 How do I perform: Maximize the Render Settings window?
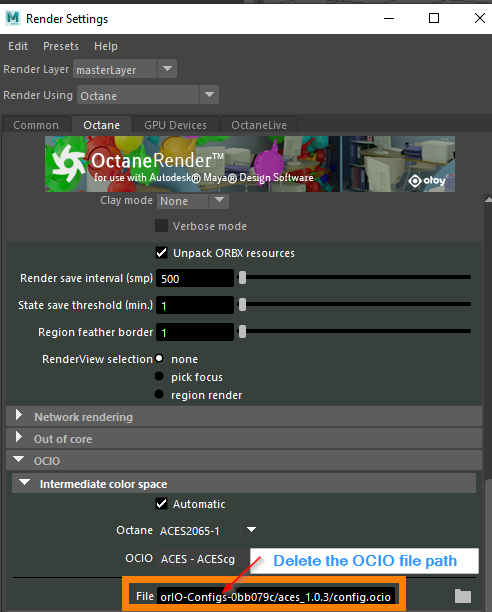(434, 18)
